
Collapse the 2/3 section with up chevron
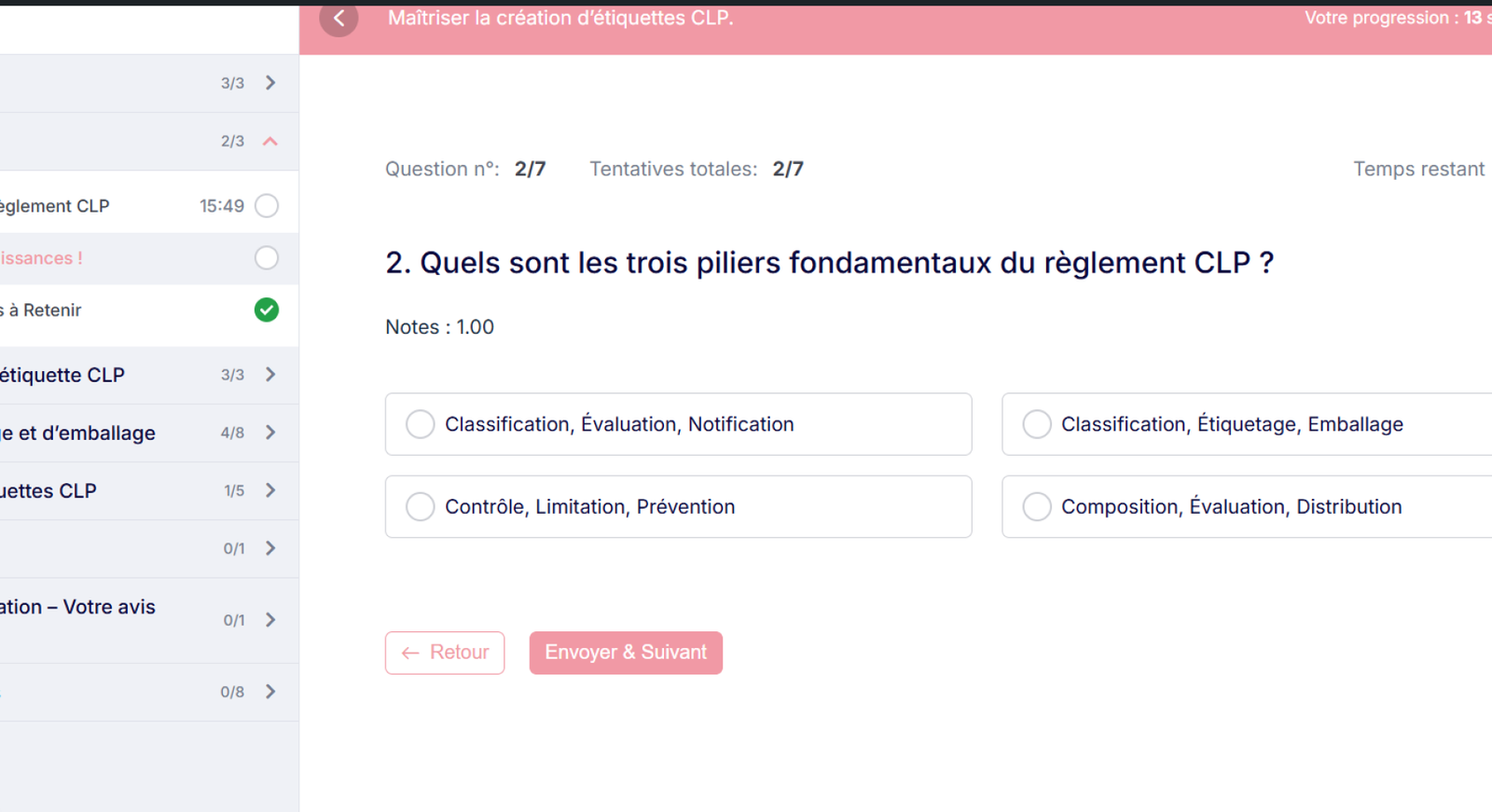click(x=270, y=142)
